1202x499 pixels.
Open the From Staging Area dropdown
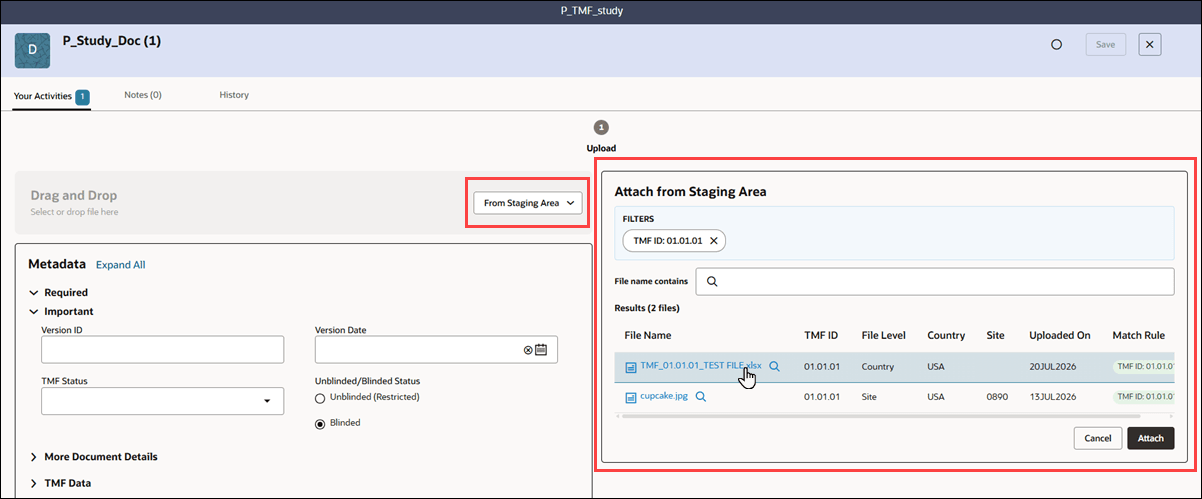[528, 203]
